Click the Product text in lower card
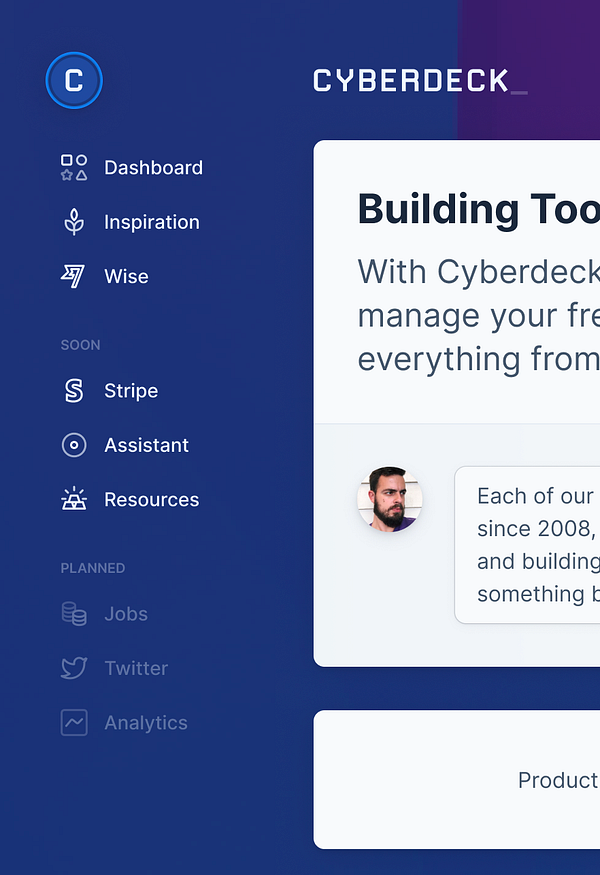This screenshot has height=875, width=600. point(558,780)
